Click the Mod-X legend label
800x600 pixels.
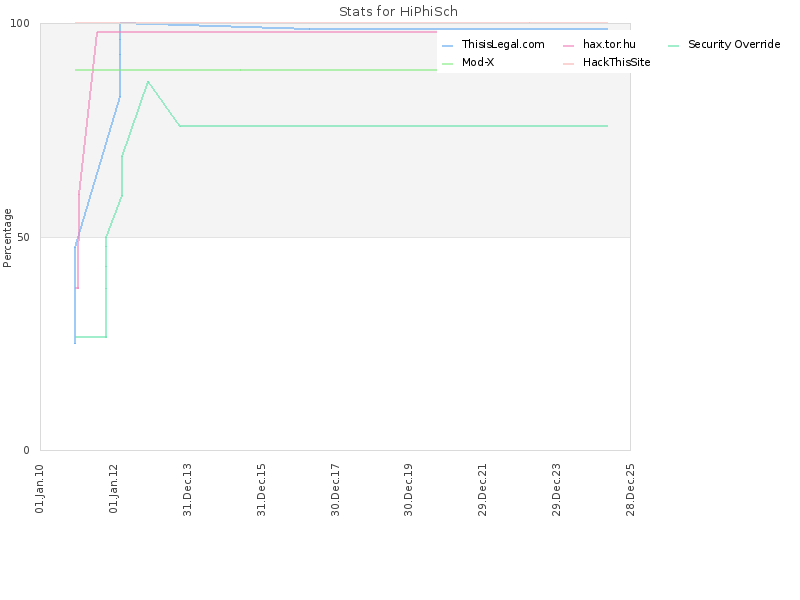click(477, 62)
